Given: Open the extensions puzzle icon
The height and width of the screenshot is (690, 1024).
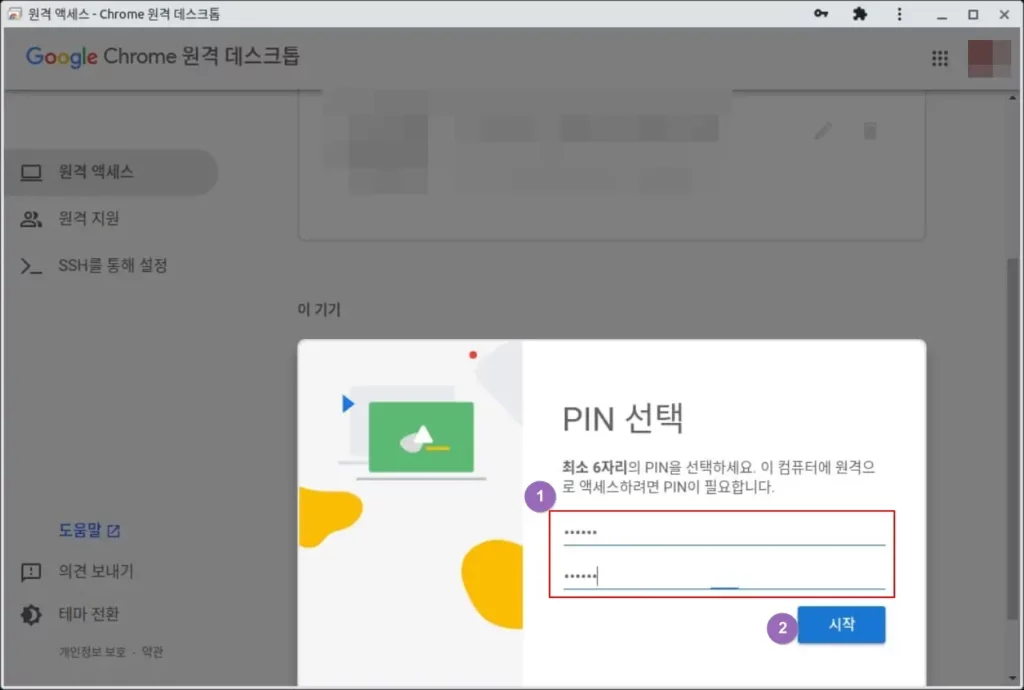Looking at the screenshot, I should 859,14.
